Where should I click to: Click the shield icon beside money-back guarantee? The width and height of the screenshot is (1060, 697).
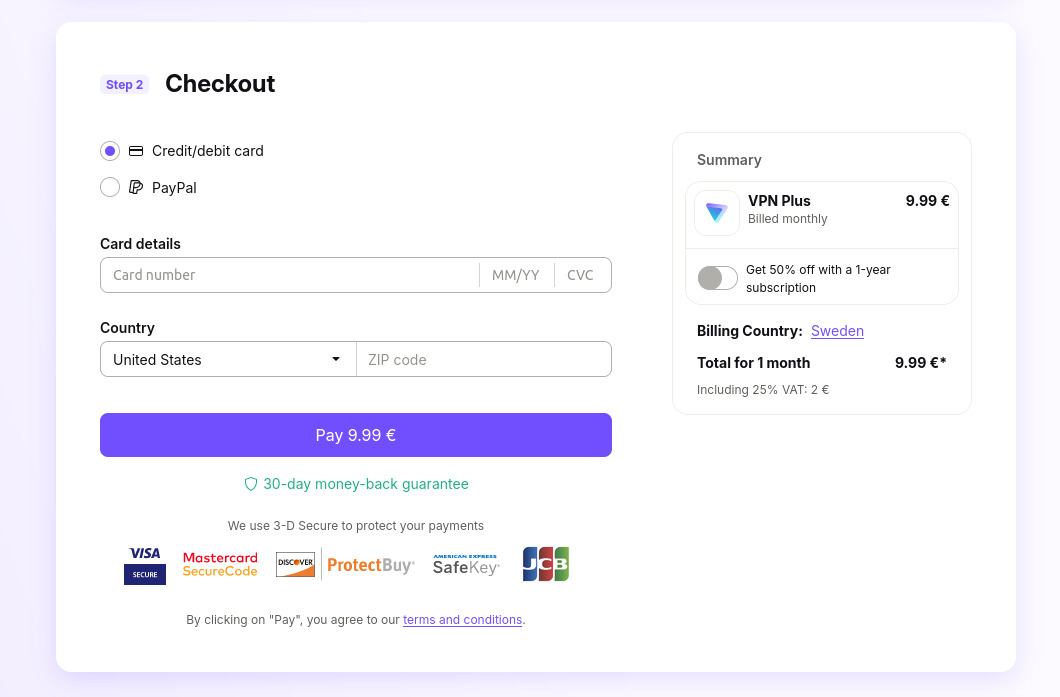point(251,484)
